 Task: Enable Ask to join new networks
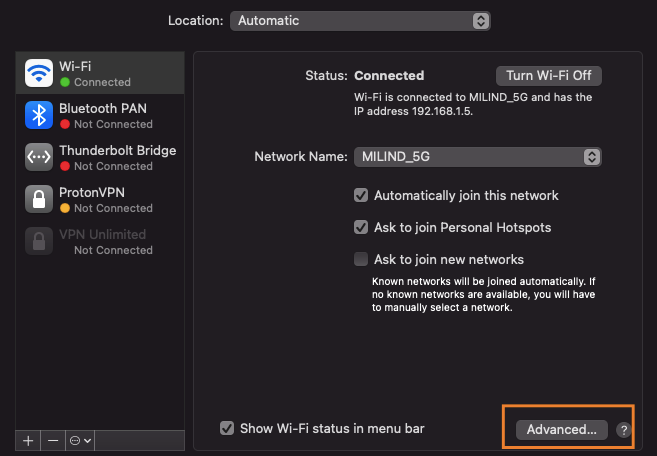coord(361,260)
